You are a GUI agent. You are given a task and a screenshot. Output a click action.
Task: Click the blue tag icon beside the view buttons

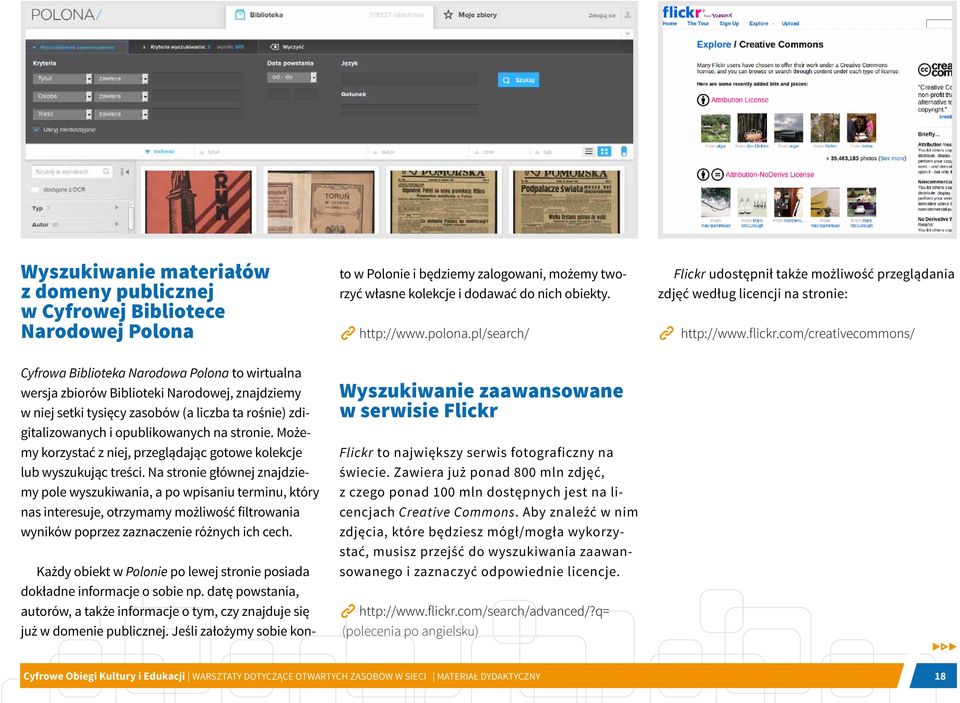point(624,151)
